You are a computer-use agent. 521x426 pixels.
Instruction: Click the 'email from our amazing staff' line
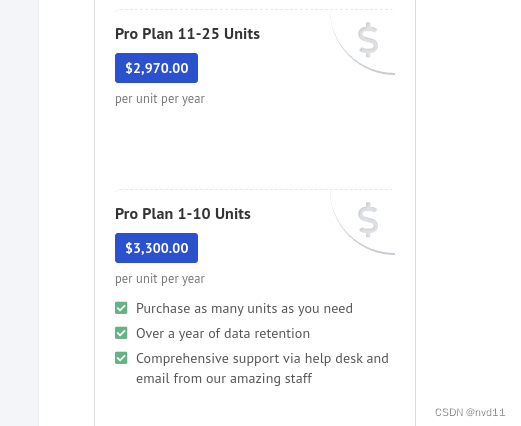[x=224, y=379]
